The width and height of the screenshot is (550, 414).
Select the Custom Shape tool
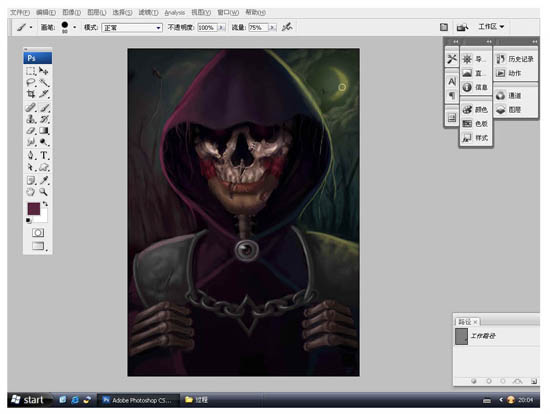pos(44,167)
